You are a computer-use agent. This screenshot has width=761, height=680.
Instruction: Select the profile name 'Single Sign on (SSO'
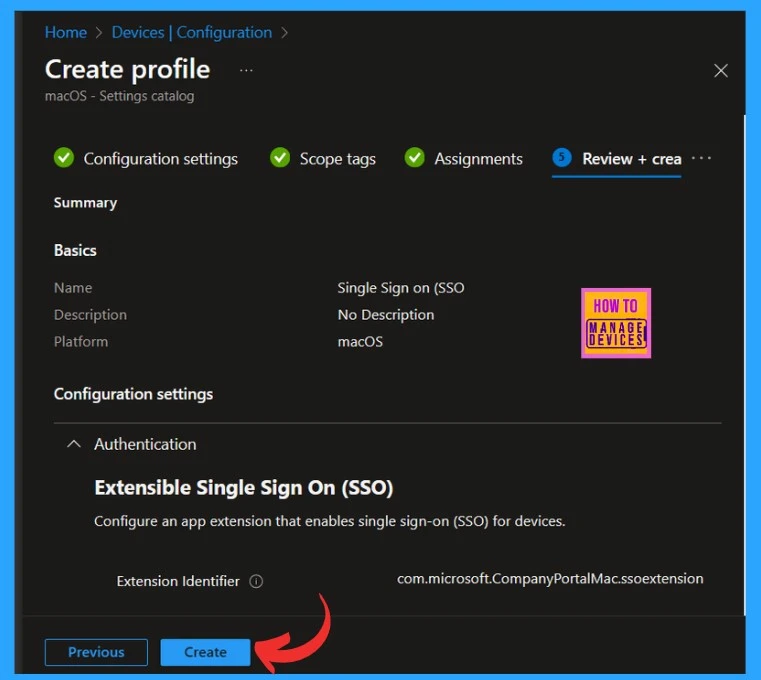(401, 288)
